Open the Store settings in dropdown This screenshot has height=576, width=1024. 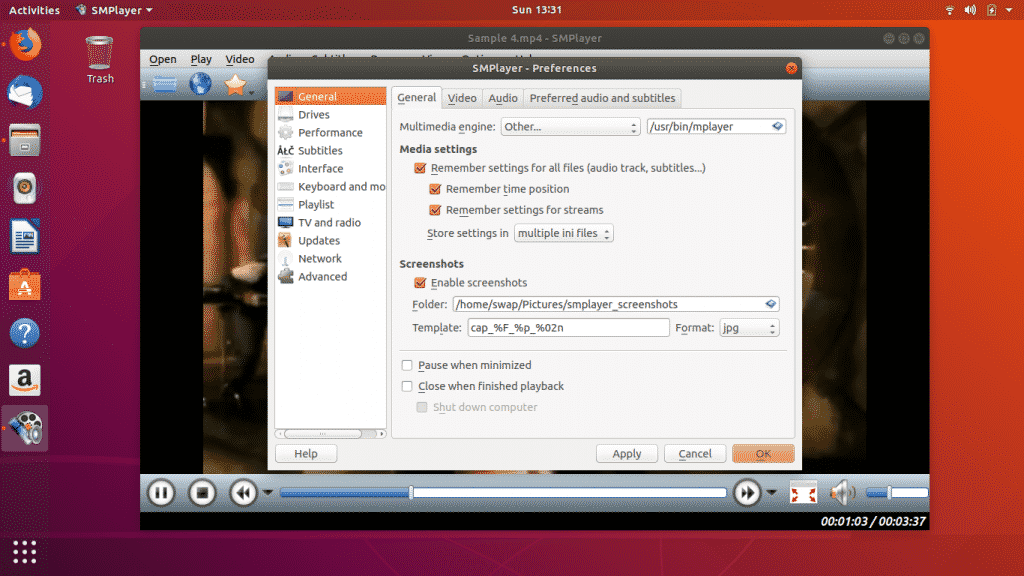point(564,232)
